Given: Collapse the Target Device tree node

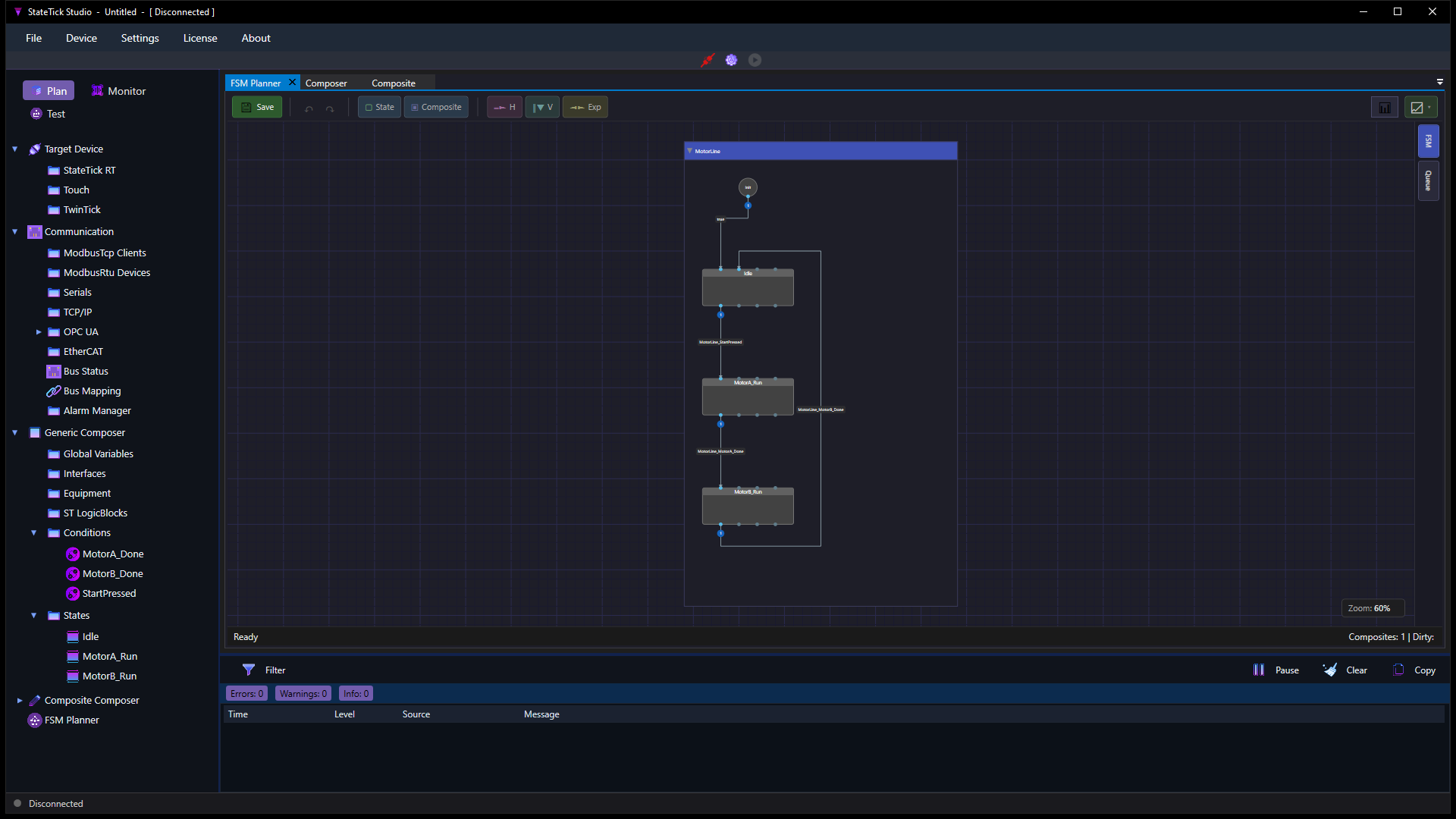Looking at the screenshot, I should 14,149.
